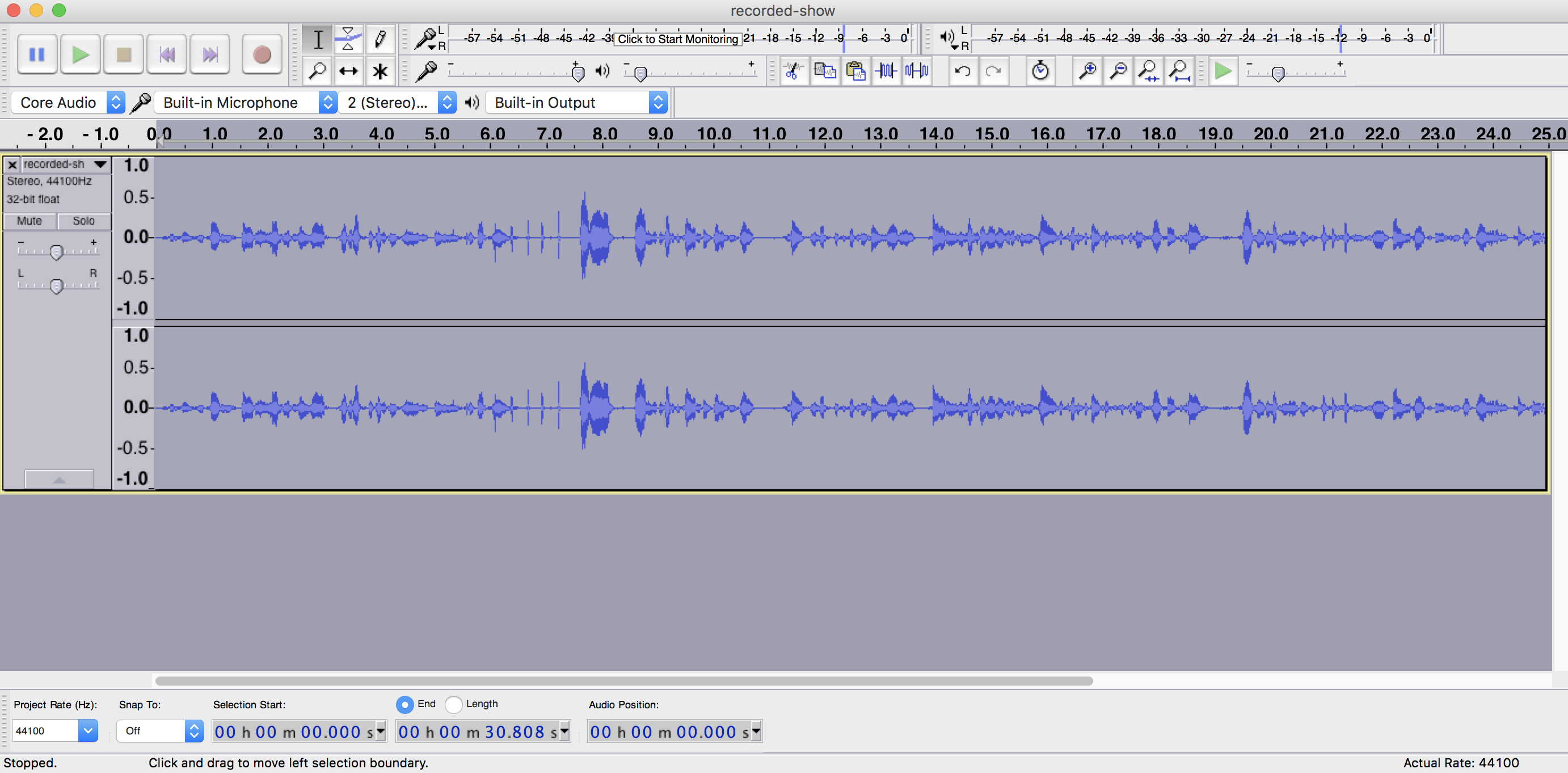This screenshot has height=773, width=1568.
Task: Open the recorded-sh track menu
Action: (x=100, y=164)
